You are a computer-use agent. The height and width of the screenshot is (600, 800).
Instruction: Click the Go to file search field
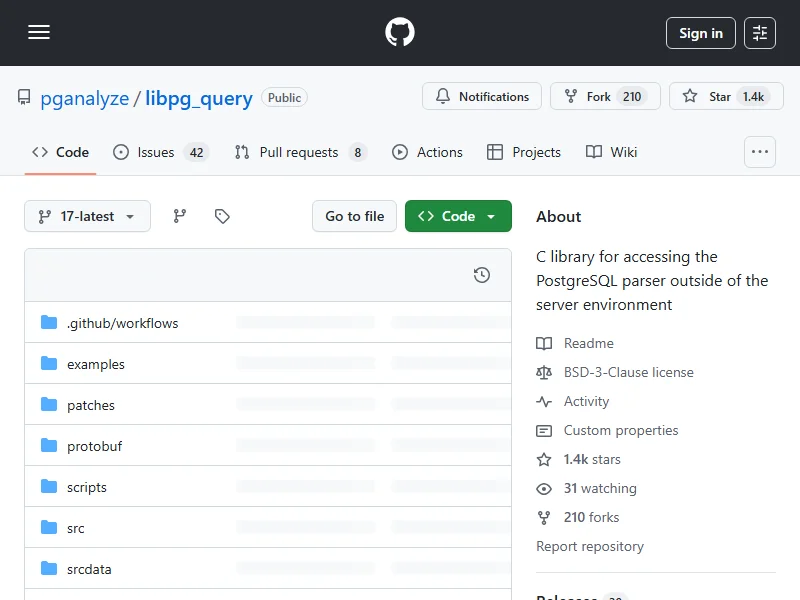[x=354, y=216]
